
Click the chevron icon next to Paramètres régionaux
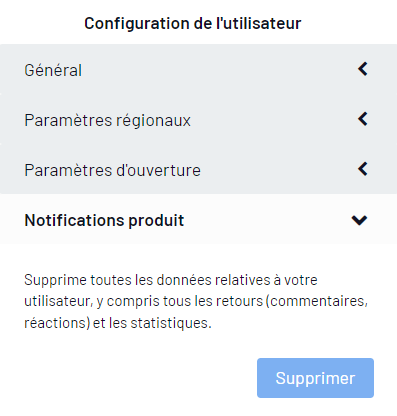point(363,119)
